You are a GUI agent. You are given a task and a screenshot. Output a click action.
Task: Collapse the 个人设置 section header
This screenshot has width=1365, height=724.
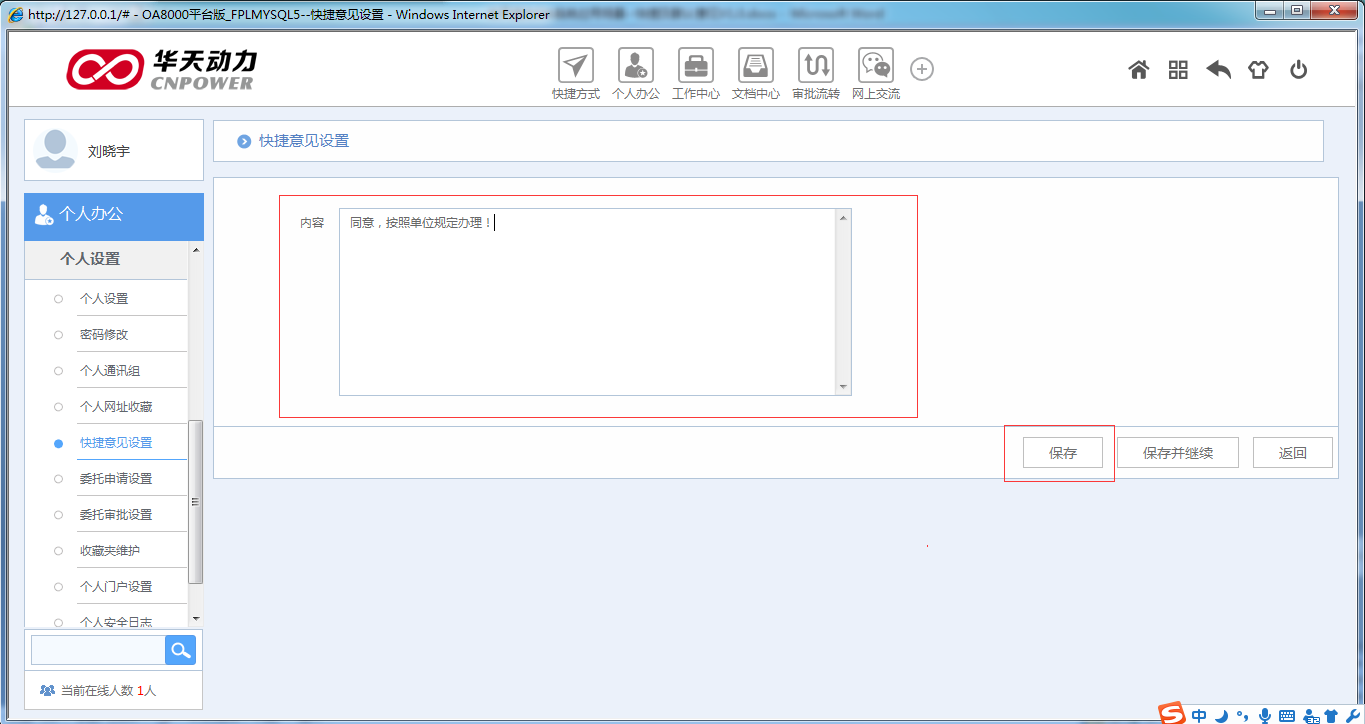point(90,259)
